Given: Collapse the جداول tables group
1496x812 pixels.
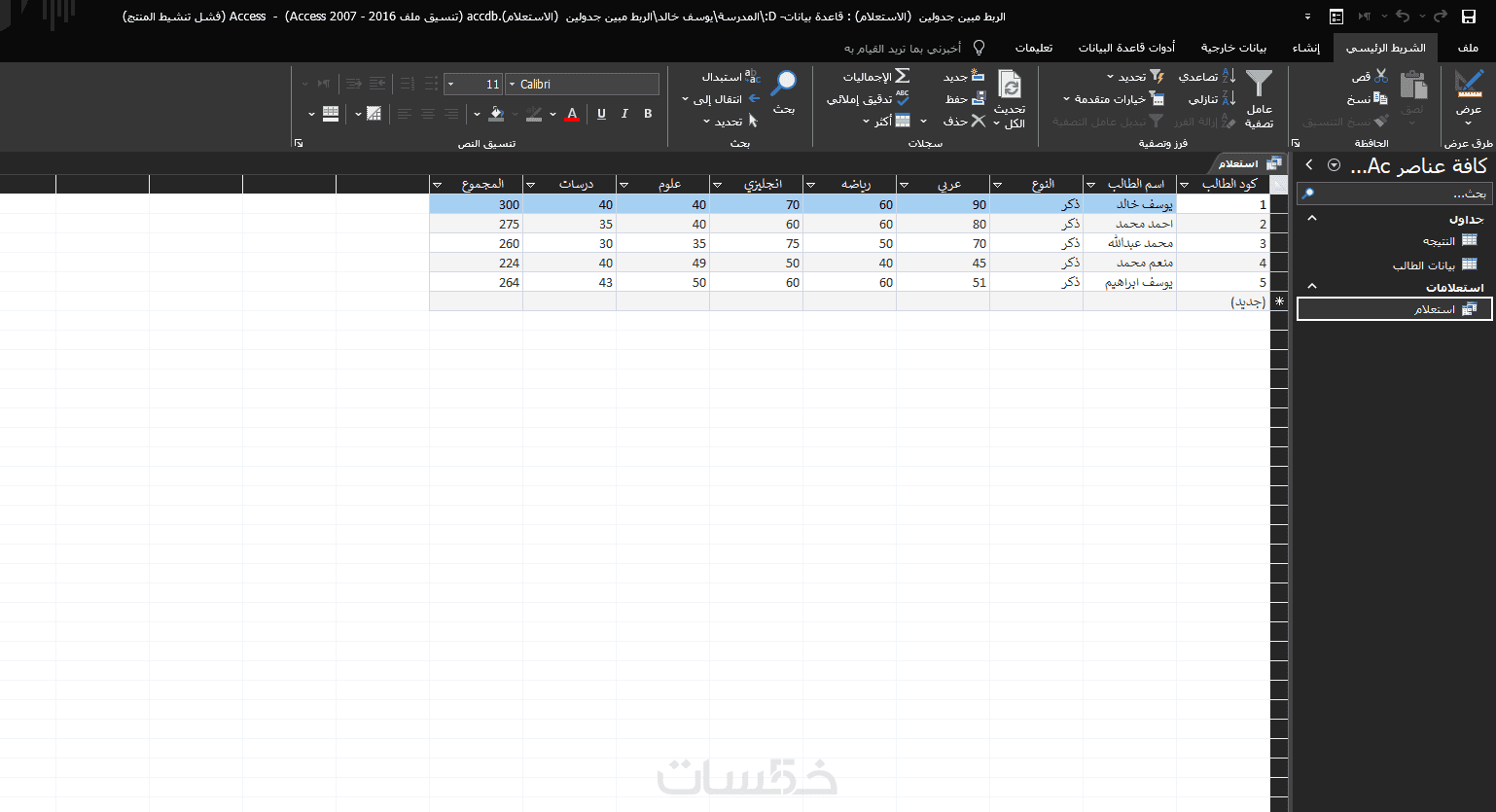Looking at the screenshot, I should pos(1312,219).
